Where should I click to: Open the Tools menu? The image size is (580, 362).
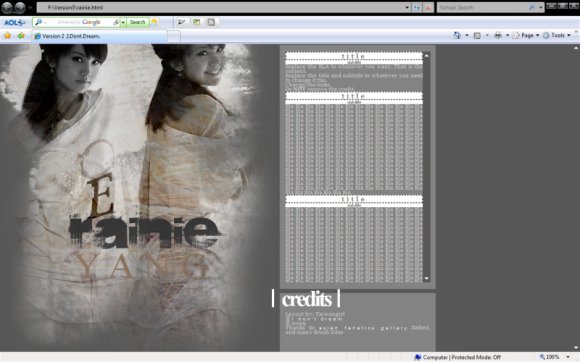pos(556,35)
